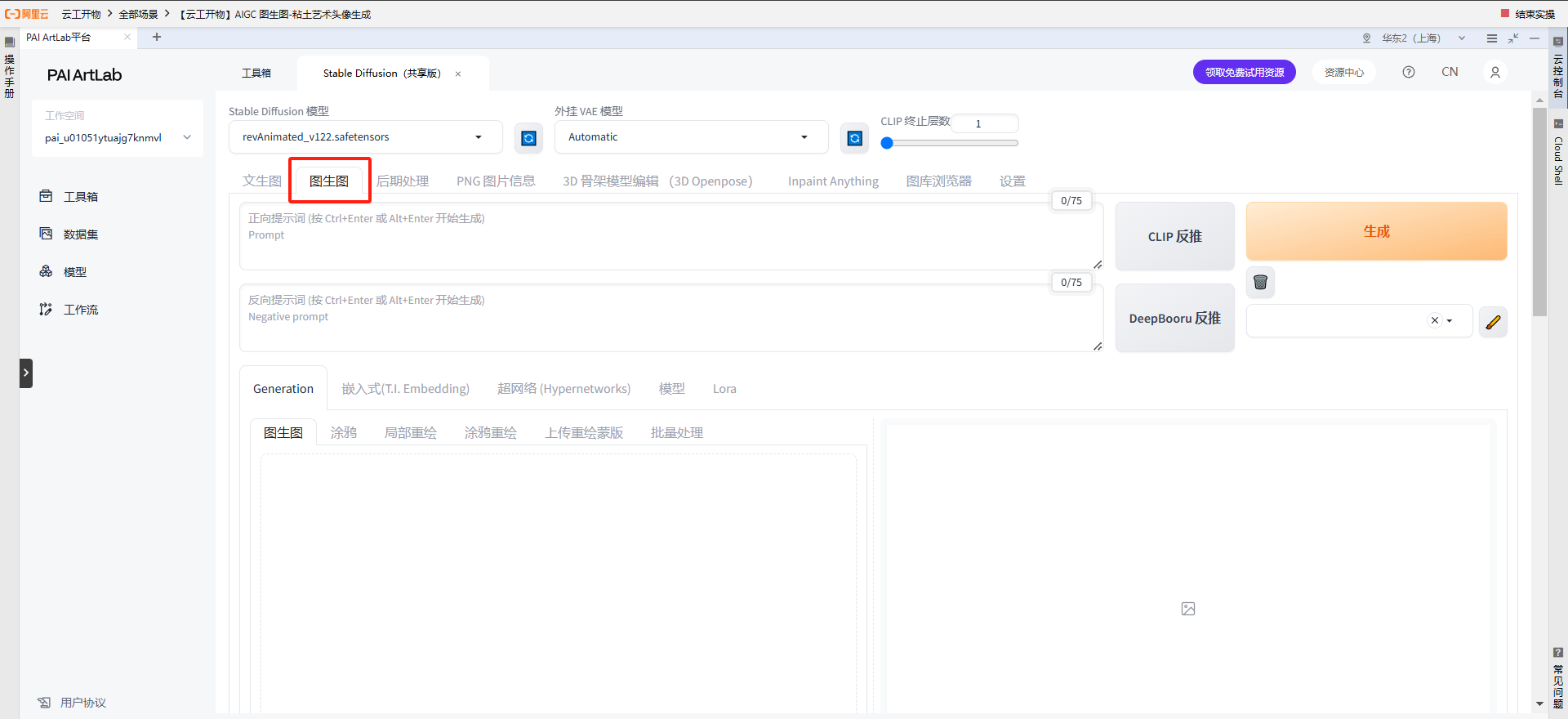The width and height of the screenshot is (1568, 719).
Task: Open the 设置 tab
Action: 1013,181
